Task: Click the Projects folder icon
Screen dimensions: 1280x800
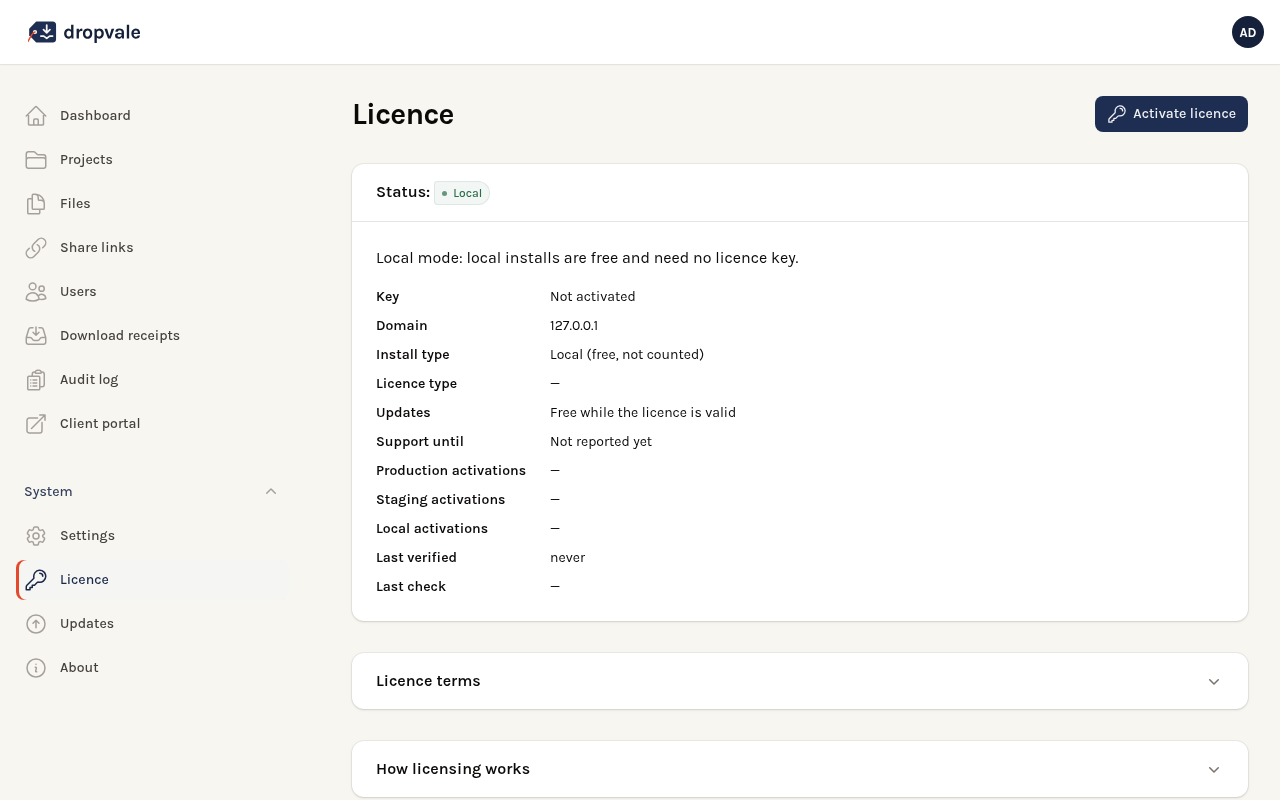Action: pyautogui.click(x=36, y=160)
